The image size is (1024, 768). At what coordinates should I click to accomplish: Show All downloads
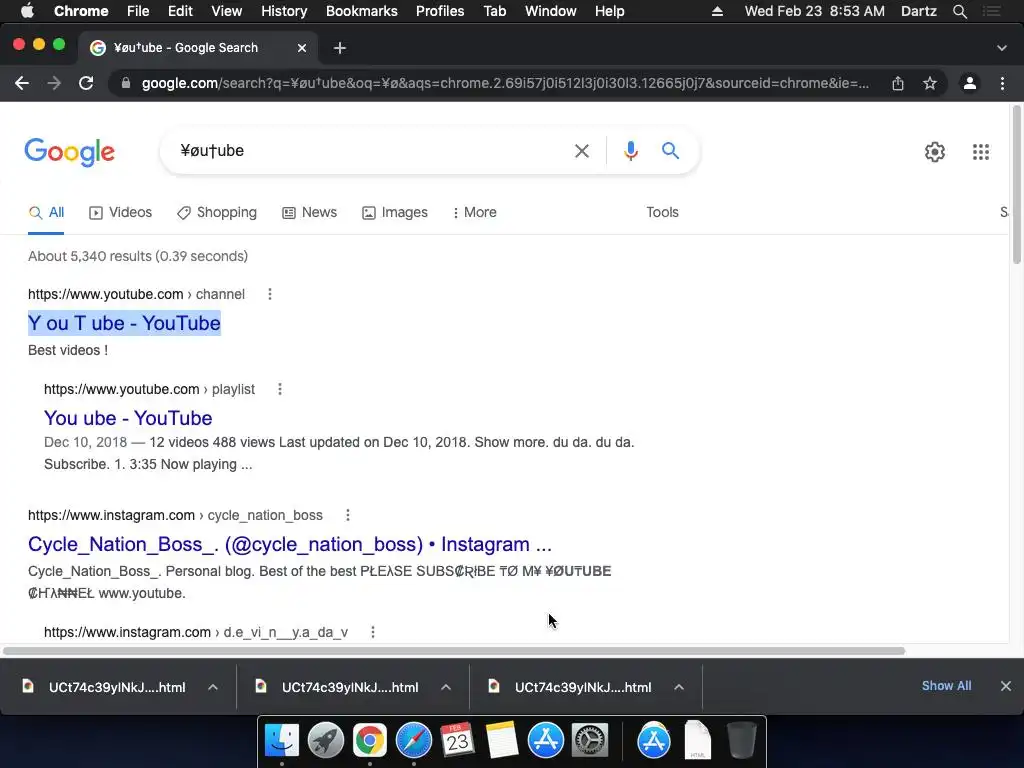946,686
